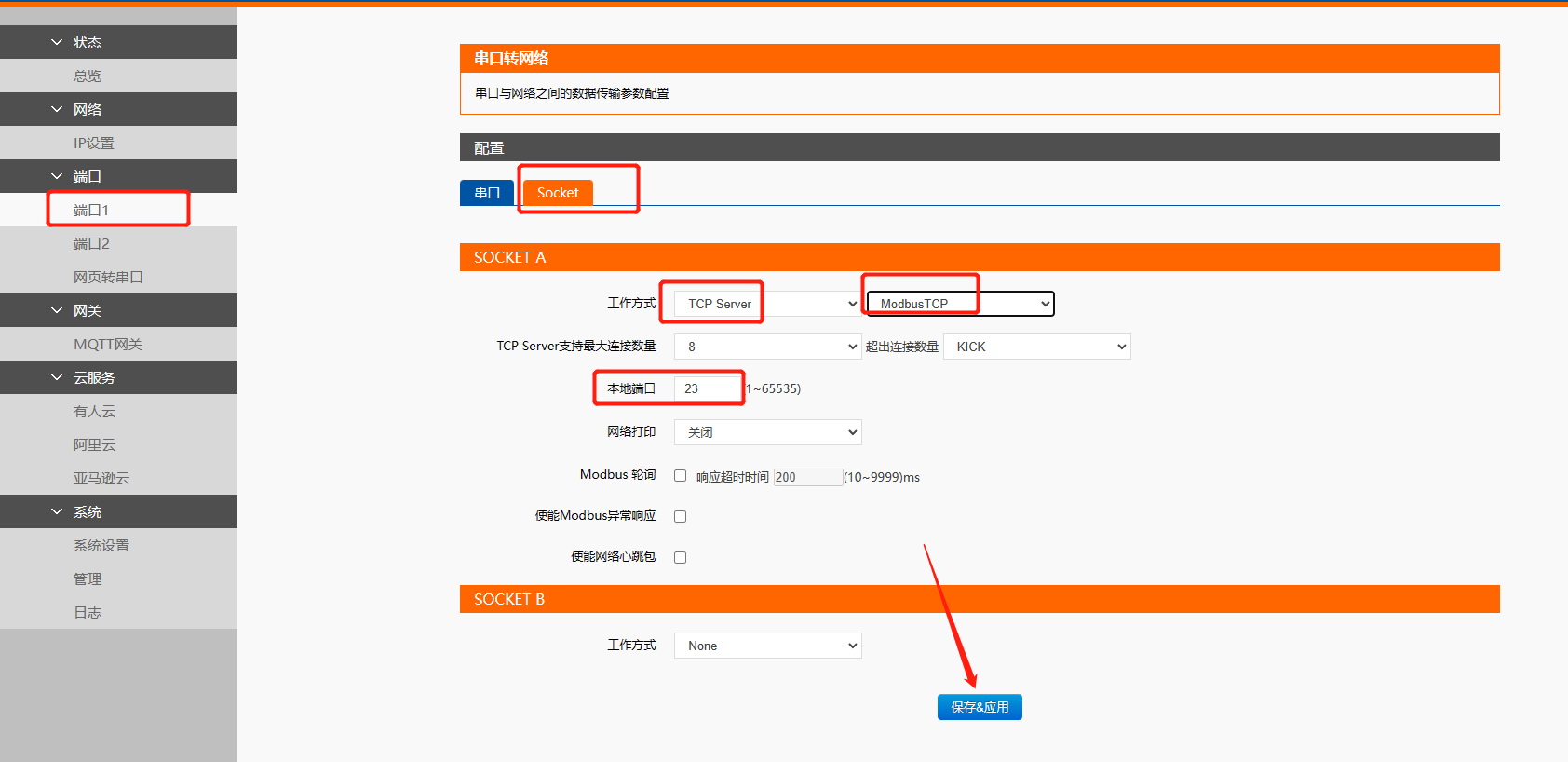Switch to the 串口 tab
This screenshot has height=762, width=1568.
click(x=487, y=193)
